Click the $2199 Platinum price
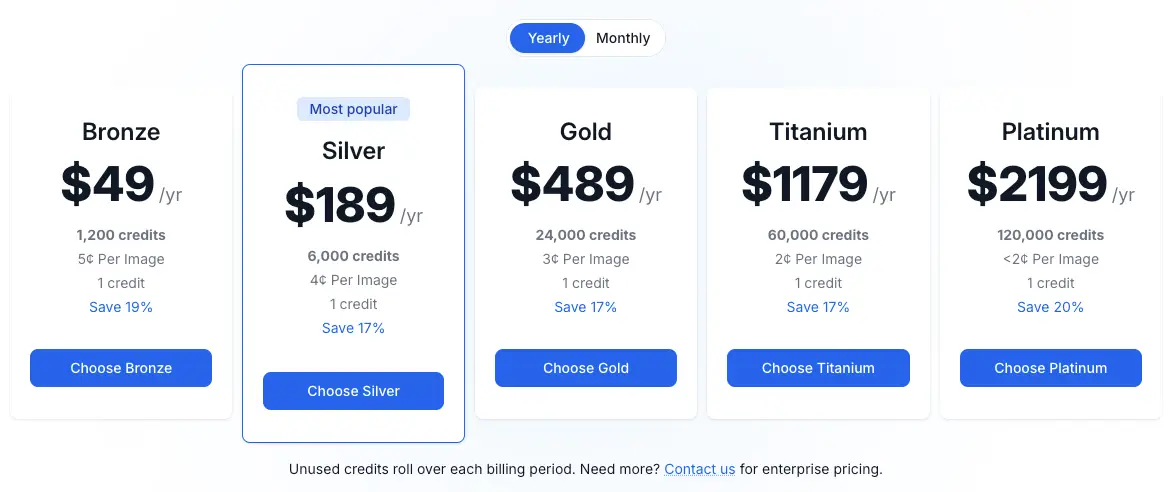Image resolution: width=1174 pixels, height=492 pixels. [1037, 184]
